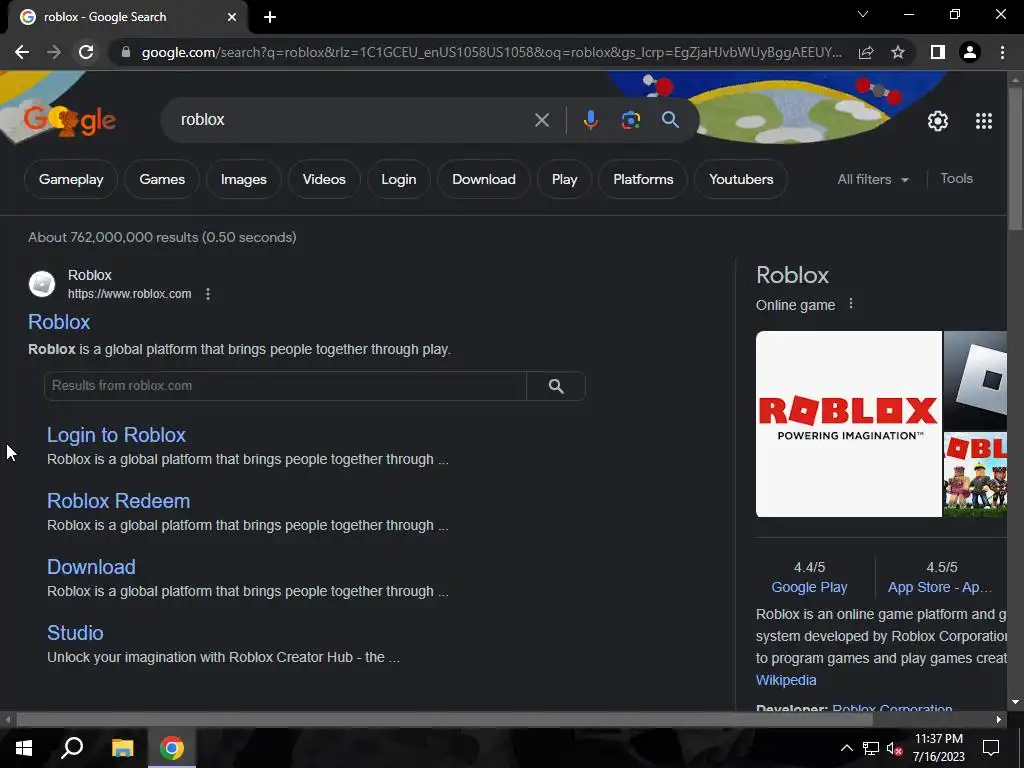This screenshot has width=1024, height=768.
Task: Select the Youtubers filter chip
Action: pos(741,179)
